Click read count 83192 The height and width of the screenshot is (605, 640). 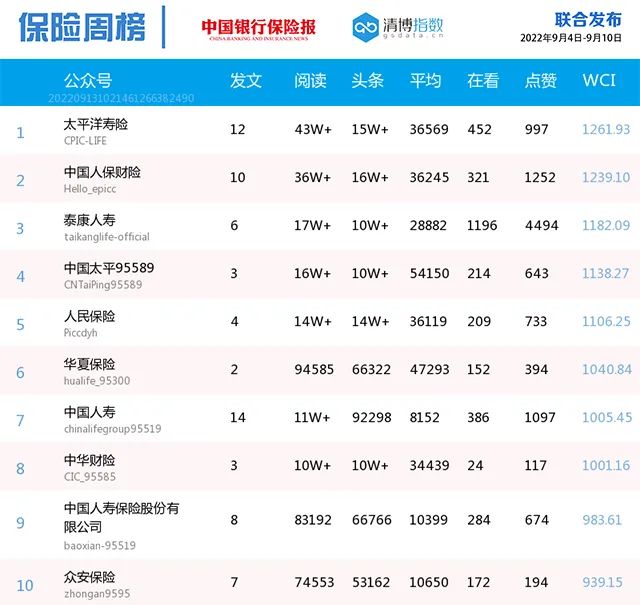tap(313, 520)
